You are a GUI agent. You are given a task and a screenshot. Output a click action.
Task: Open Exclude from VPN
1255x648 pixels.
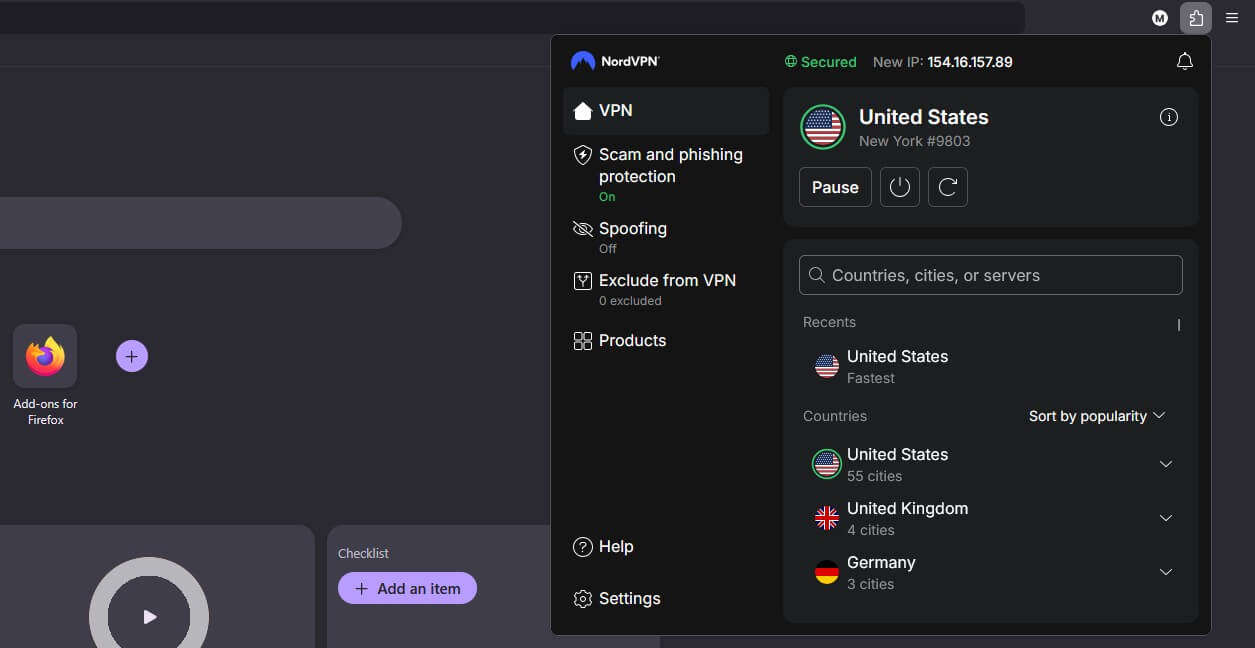665,289
